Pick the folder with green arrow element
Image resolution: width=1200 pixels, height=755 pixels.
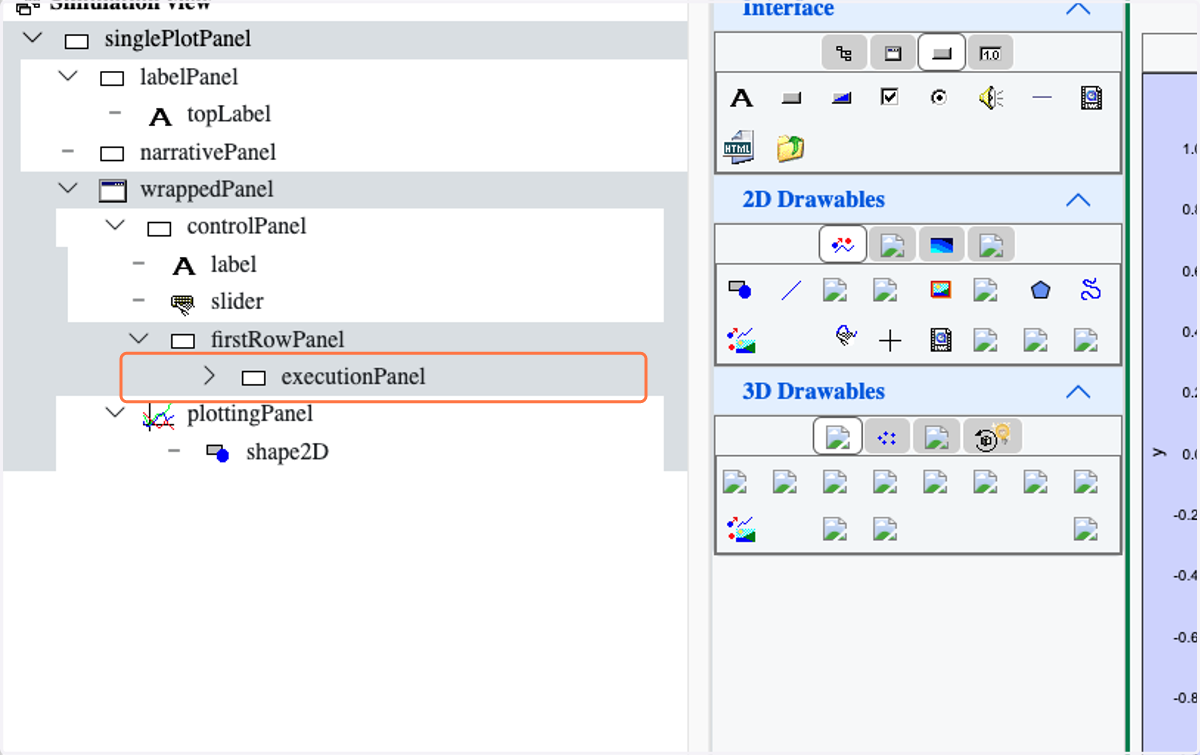tap(790, 148)
